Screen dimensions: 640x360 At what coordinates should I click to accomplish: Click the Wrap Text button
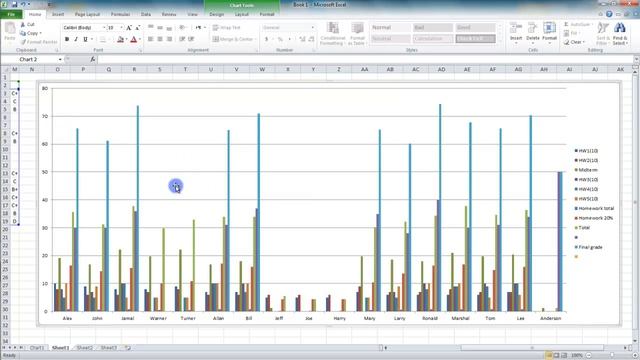click(x=227, y=28)
